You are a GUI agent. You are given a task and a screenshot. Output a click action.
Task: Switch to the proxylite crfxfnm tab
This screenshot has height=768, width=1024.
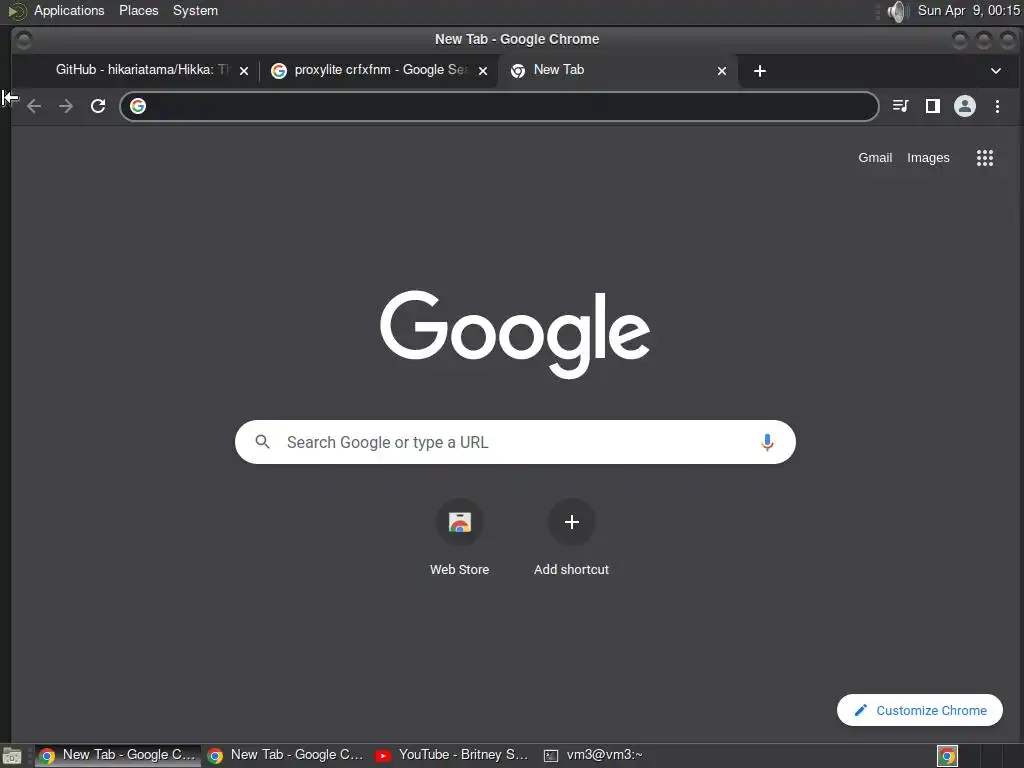379,70
